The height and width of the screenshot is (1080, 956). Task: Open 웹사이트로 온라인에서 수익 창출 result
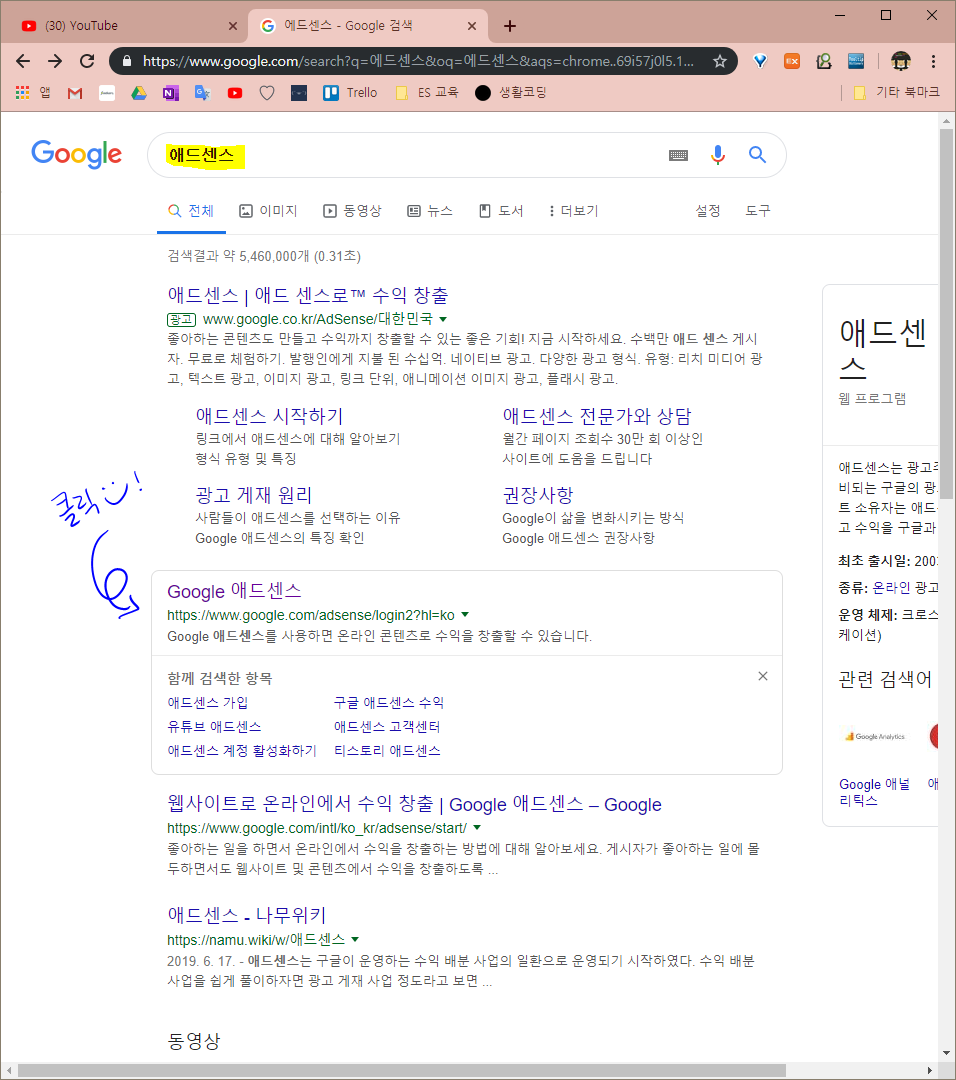pos(414,804)
